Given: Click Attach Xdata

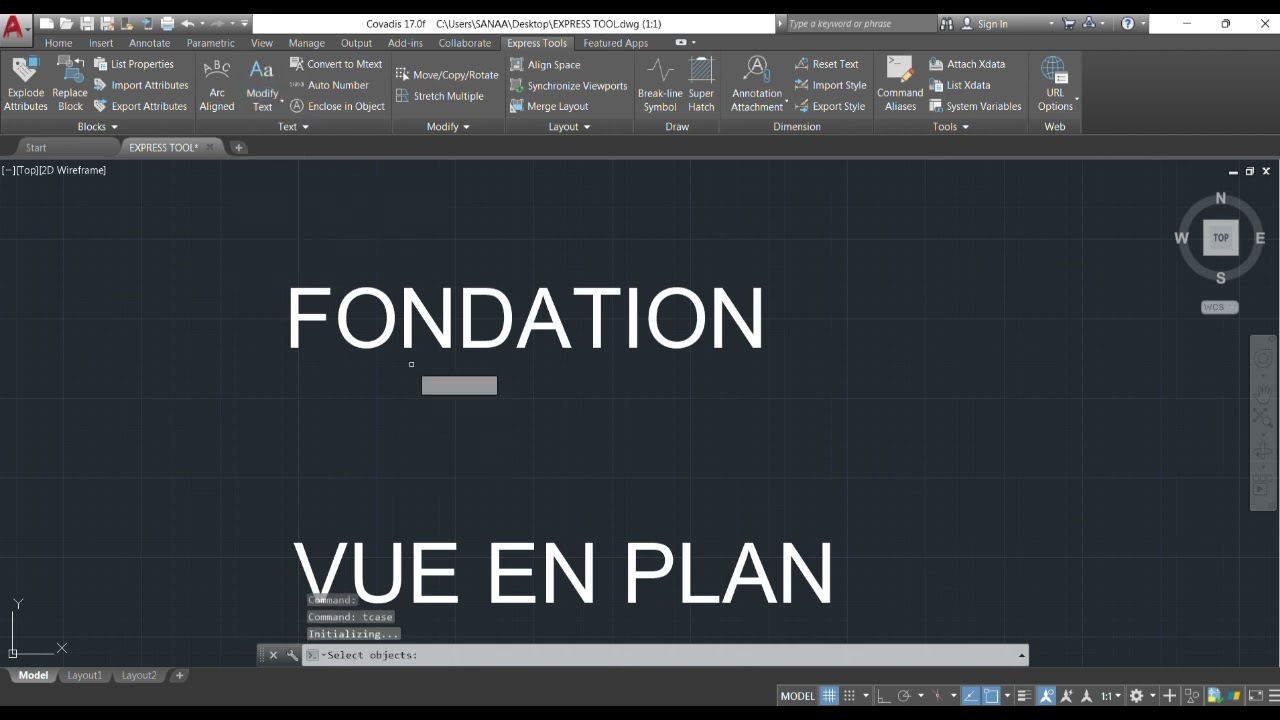Looking at the screenshot, I should pyautogui.click(x=967, y=64).
